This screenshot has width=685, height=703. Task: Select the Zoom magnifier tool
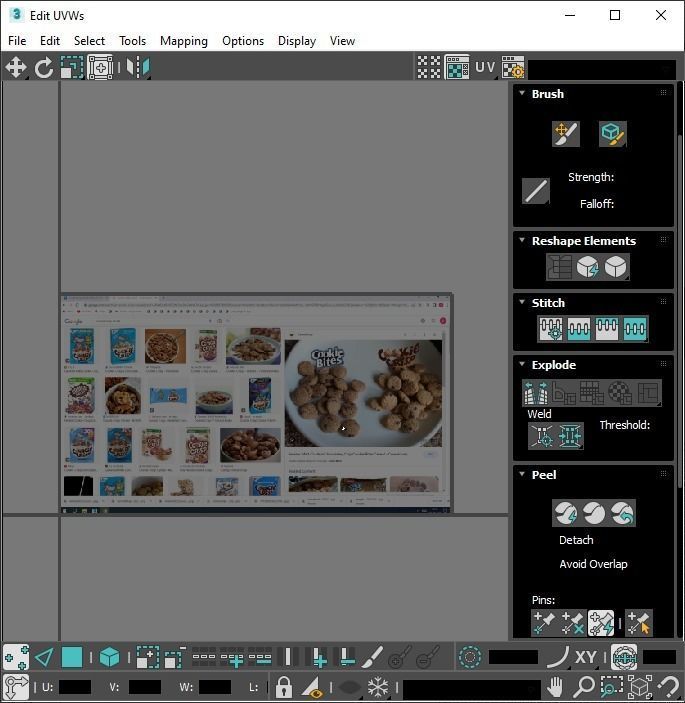584,686
